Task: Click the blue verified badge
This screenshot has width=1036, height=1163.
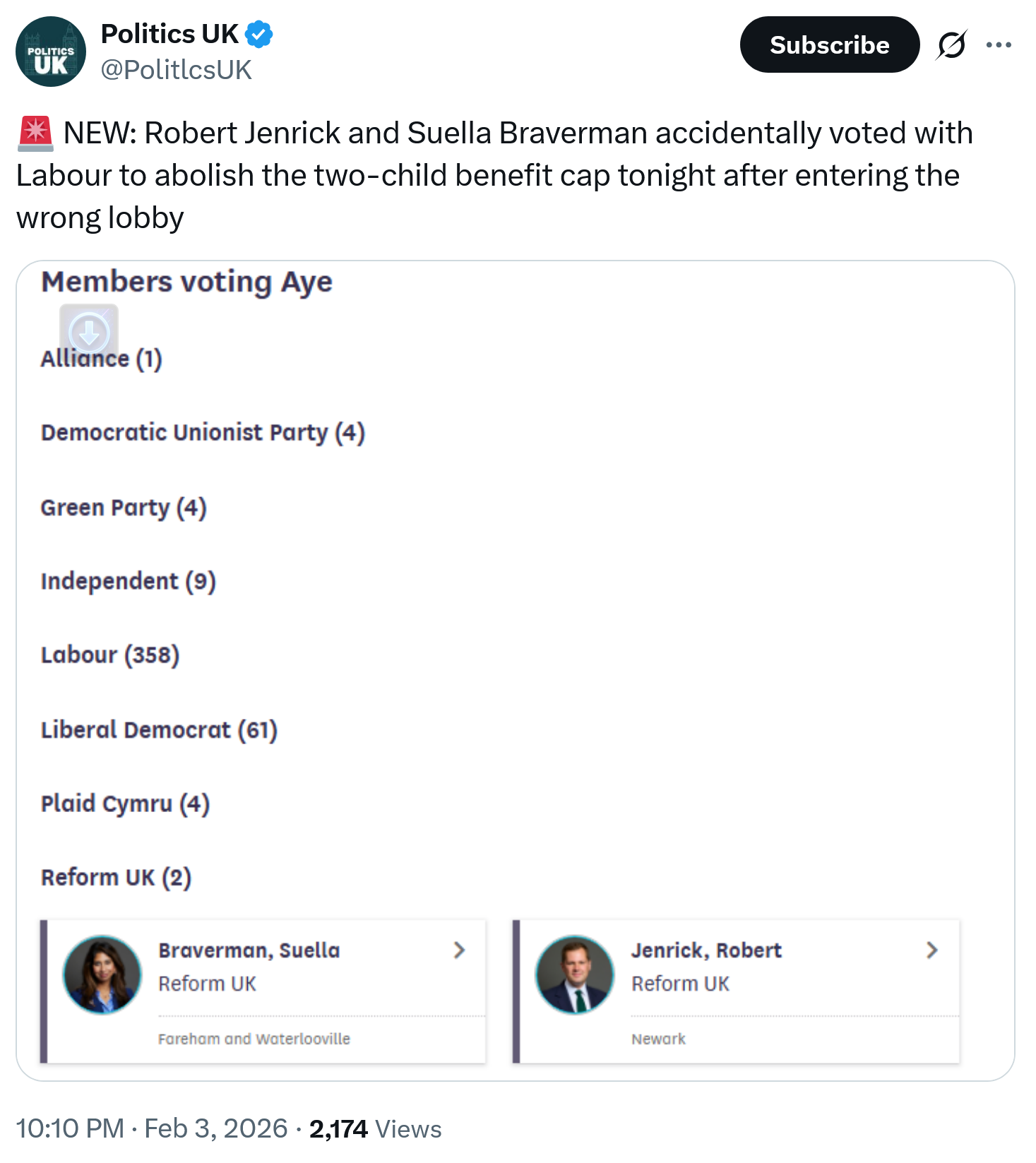Action: (259, 34)
